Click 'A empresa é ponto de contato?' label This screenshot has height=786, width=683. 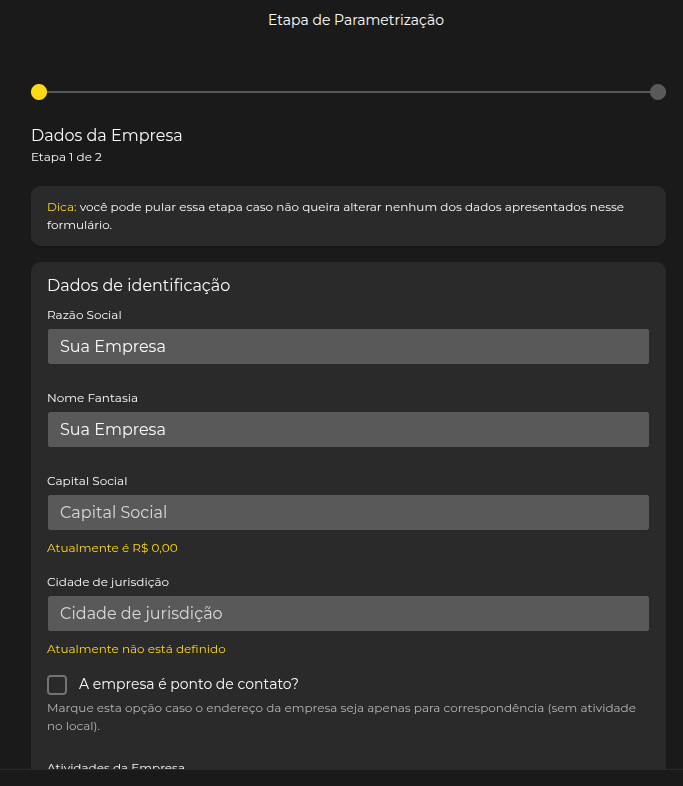(188, 684)
